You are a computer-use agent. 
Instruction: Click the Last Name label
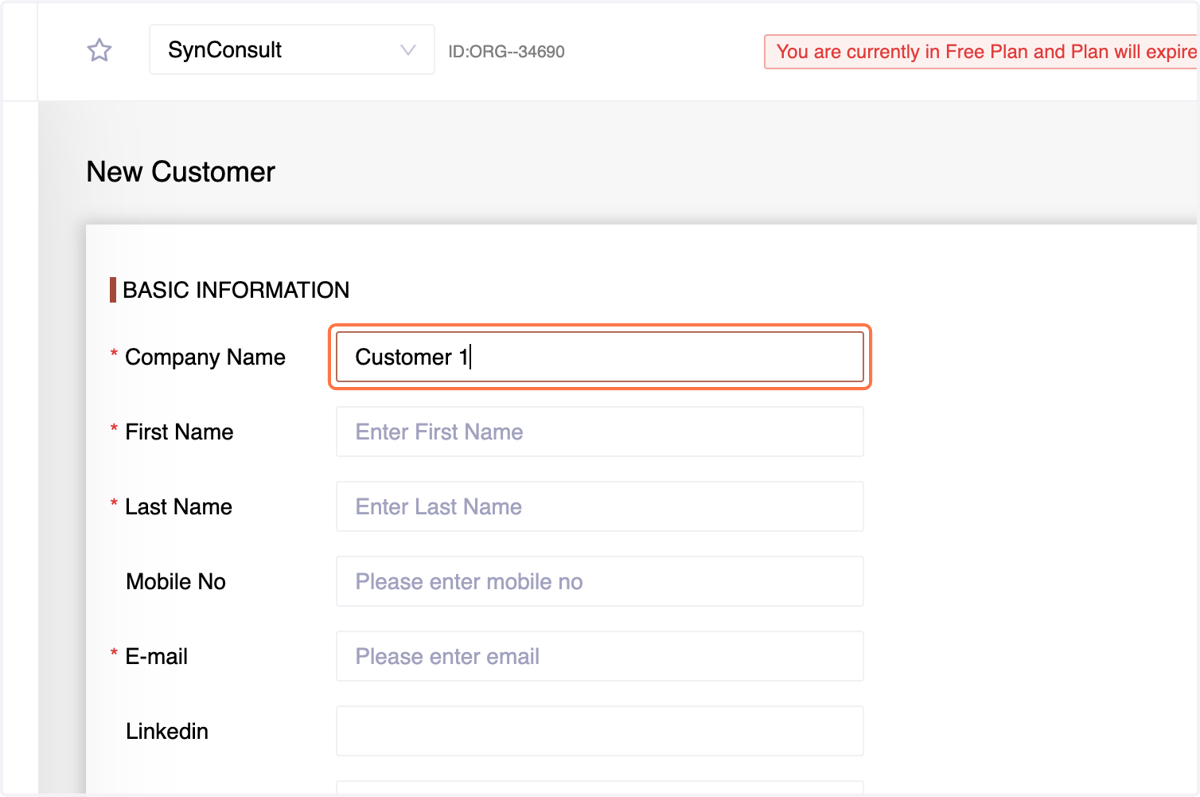pyautogui.click(x=178, y=507)
